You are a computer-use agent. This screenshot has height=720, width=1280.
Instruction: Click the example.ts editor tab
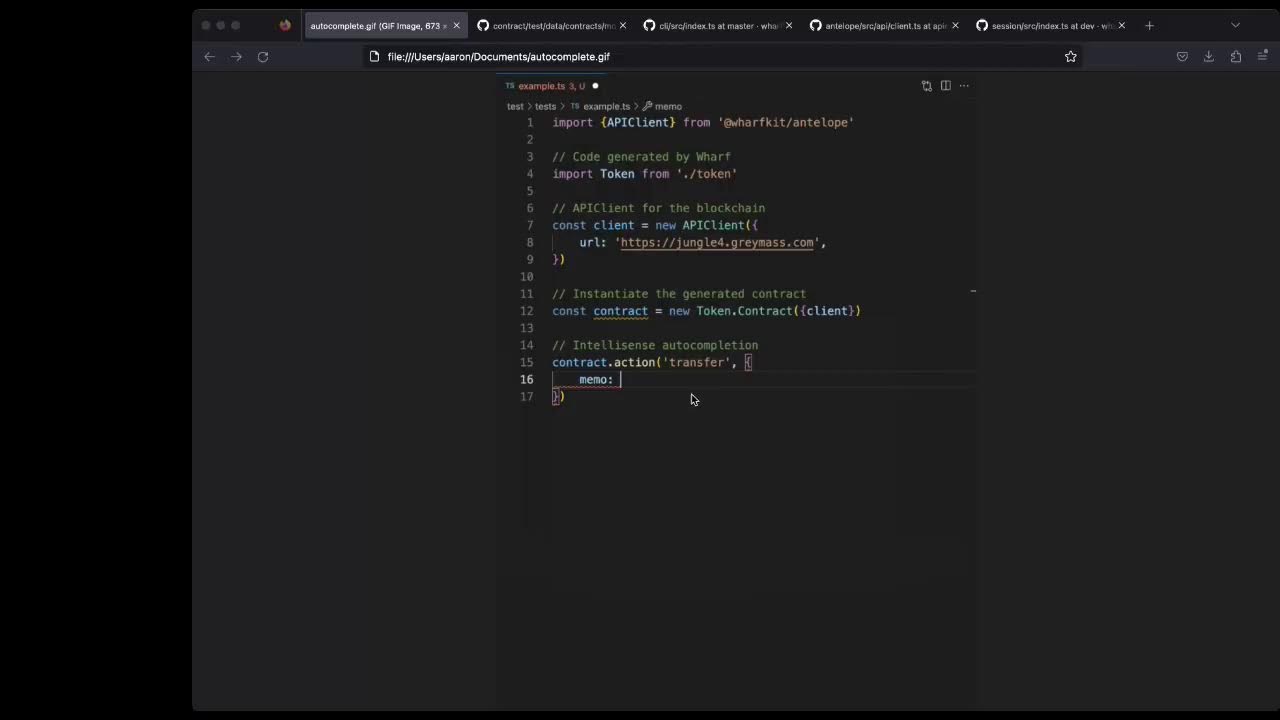(x=551, y=86)
